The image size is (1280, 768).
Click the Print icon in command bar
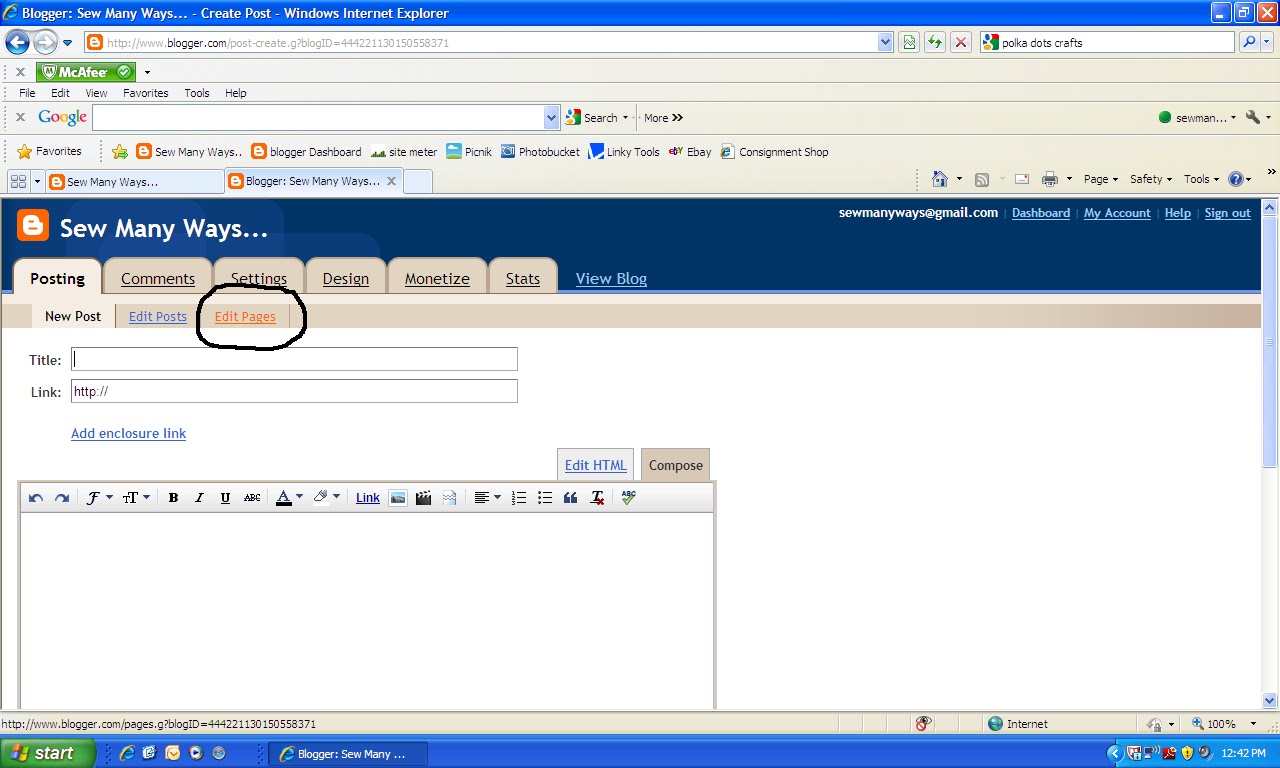(1050, 179)
